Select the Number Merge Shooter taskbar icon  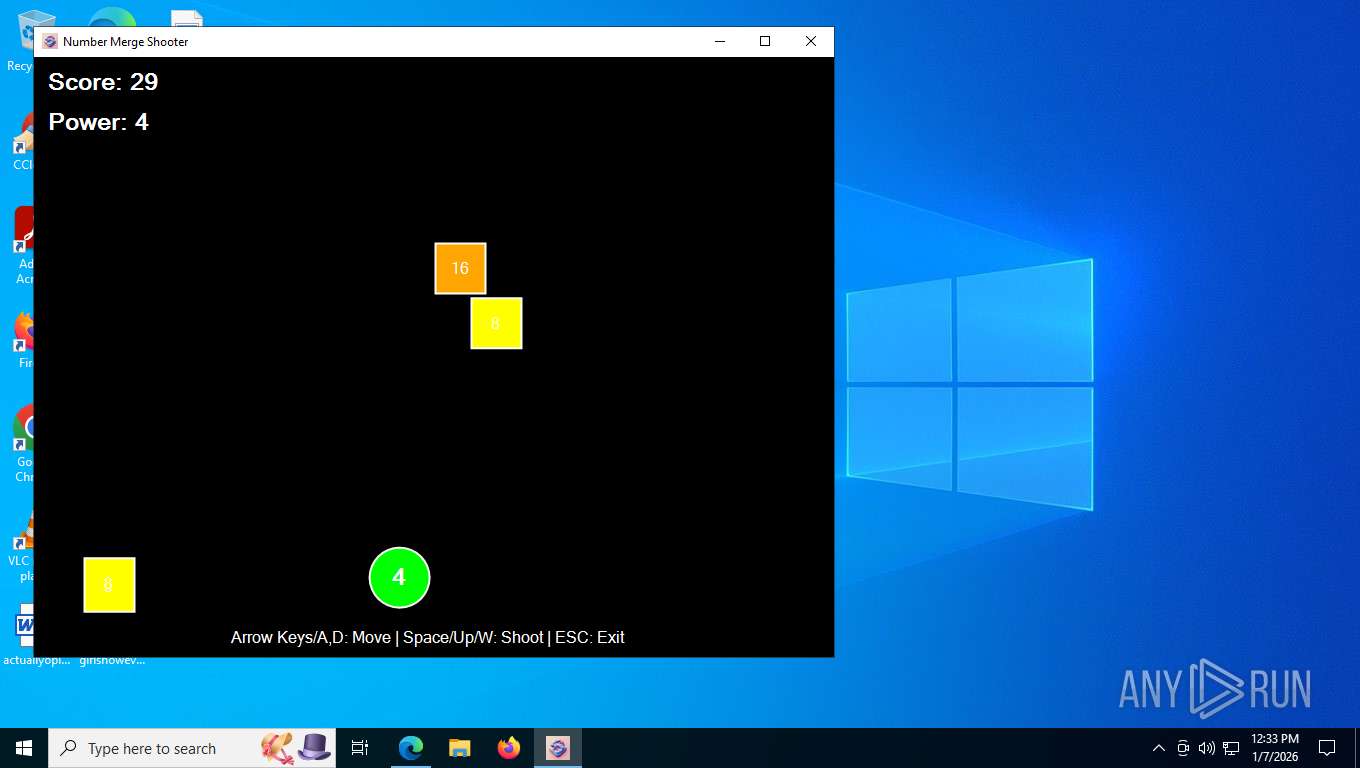tap(558, 748)
